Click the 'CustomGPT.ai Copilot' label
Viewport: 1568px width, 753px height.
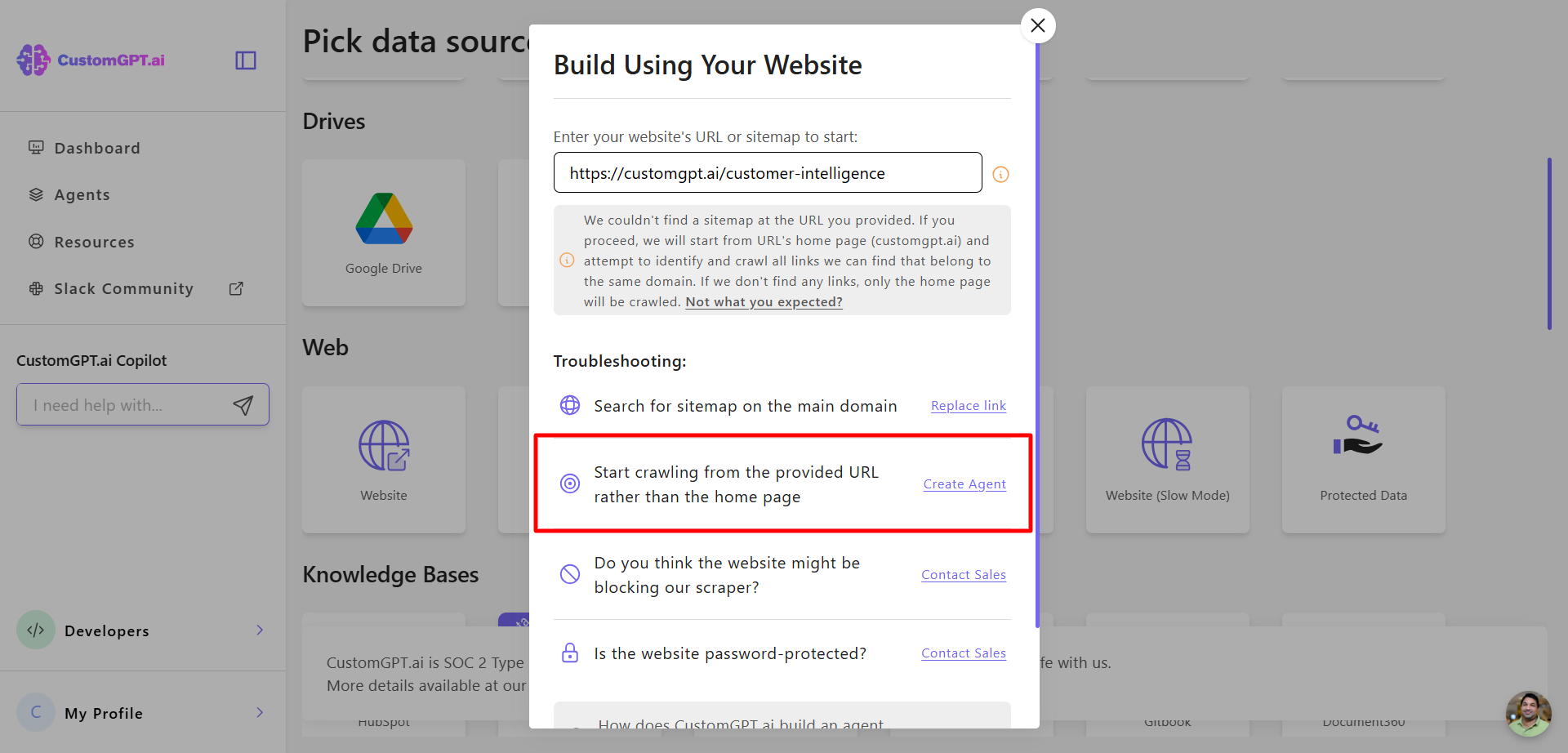91,360
